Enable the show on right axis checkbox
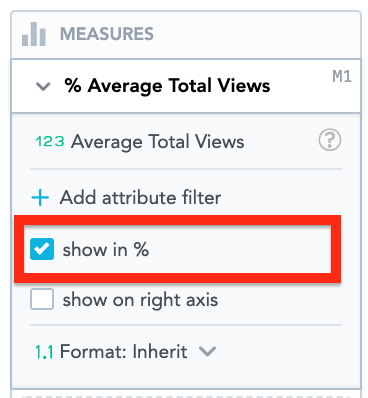Image resolution: width=368 pixels, height=398 pixels. tap(42, 299)
